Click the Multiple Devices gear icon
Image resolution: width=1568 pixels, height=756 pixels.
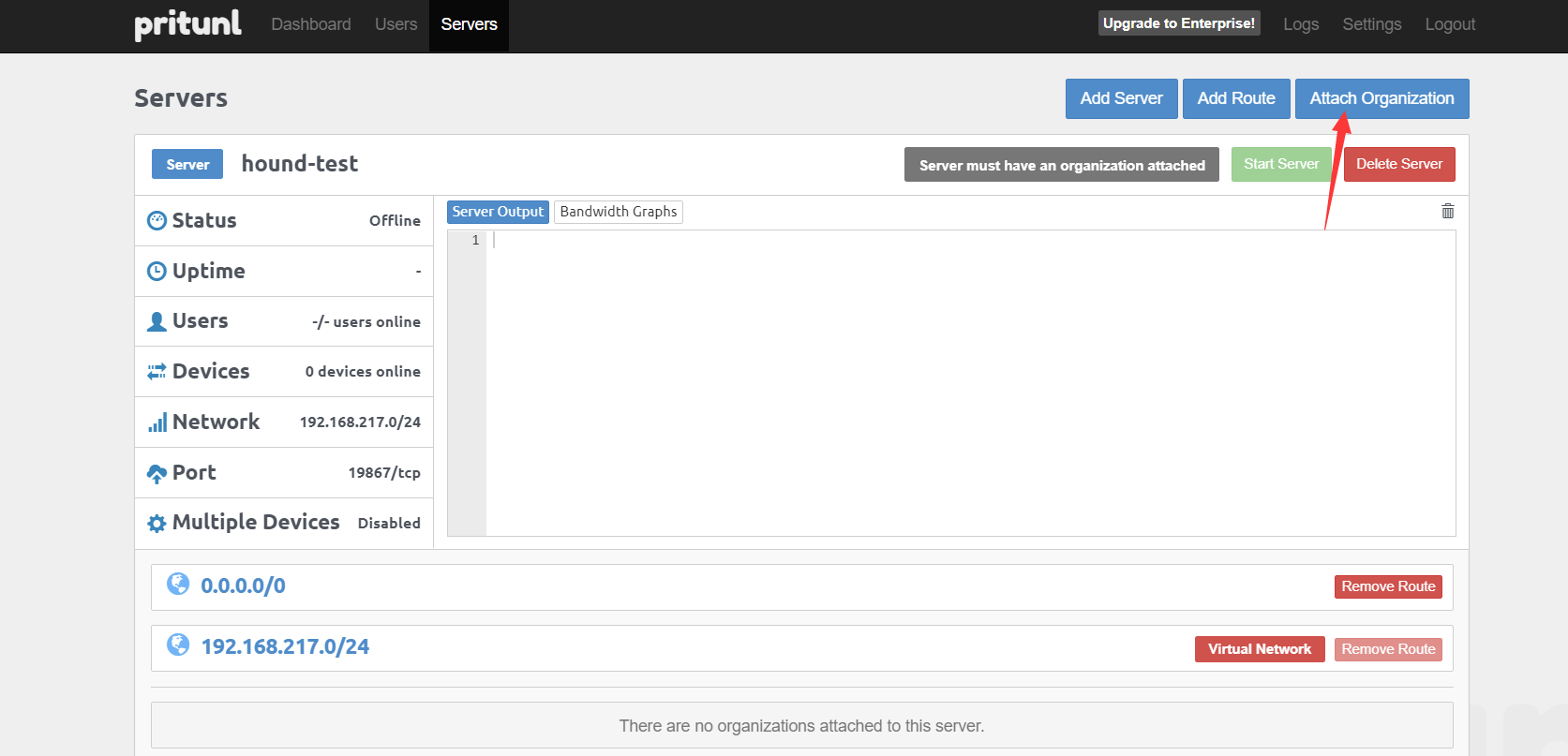tap(157, 523)
